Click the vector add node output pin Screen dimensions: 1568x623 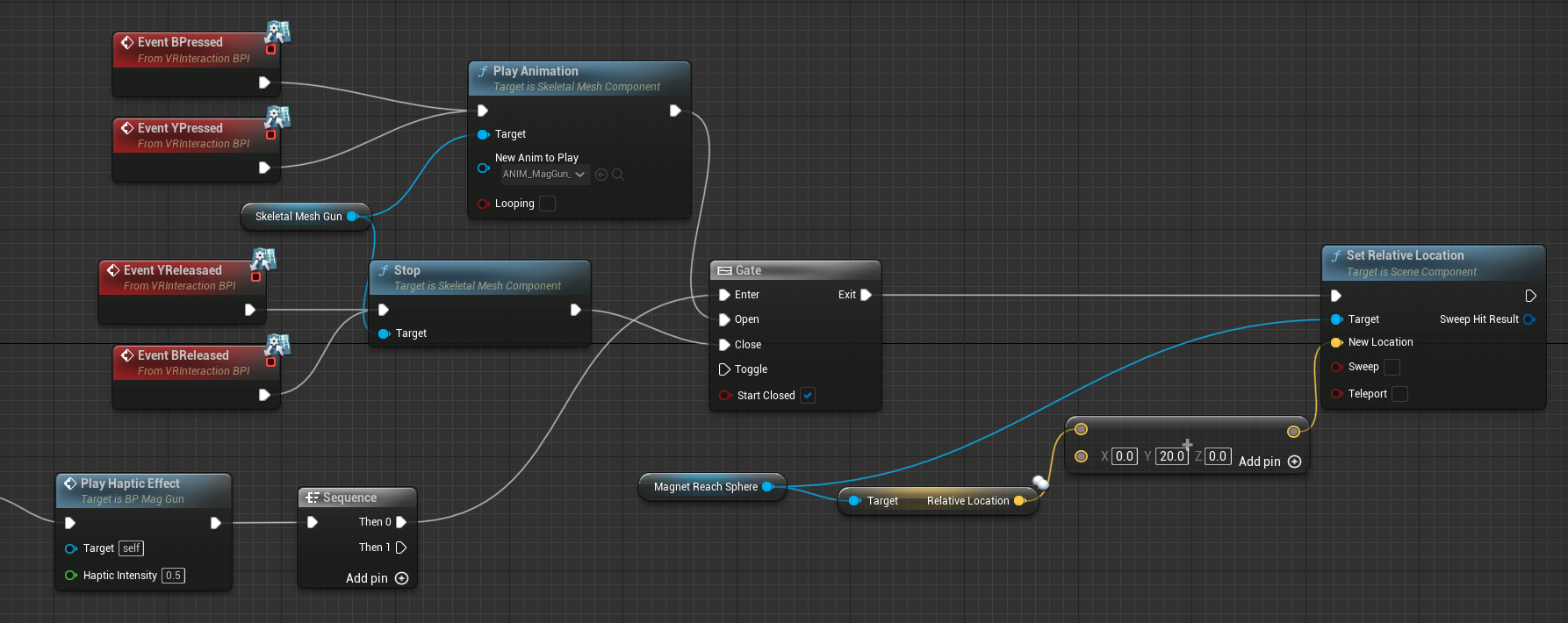tap(1293, 431)
